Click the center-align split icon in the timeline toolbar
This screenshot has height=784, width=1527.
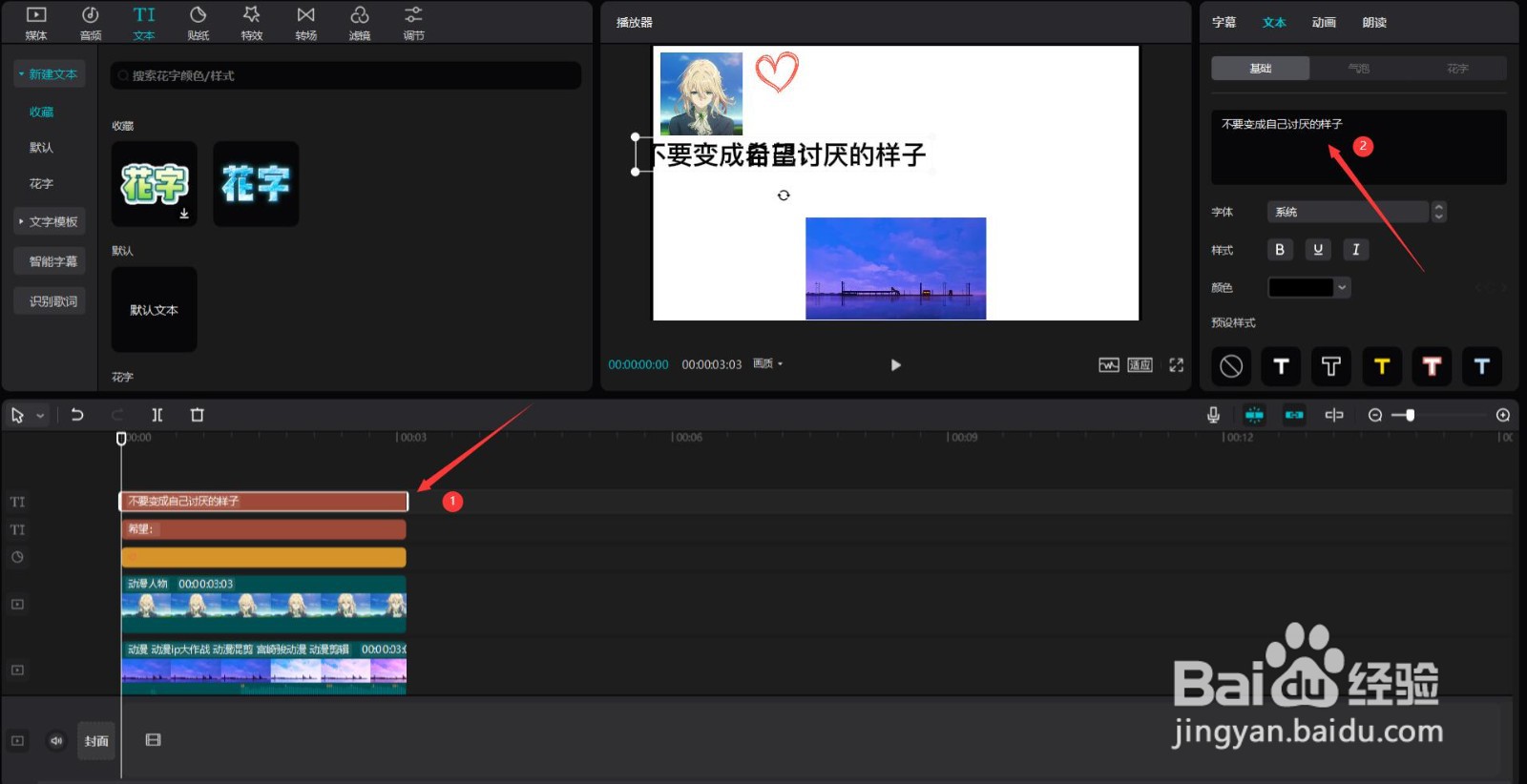[1334, 415]
